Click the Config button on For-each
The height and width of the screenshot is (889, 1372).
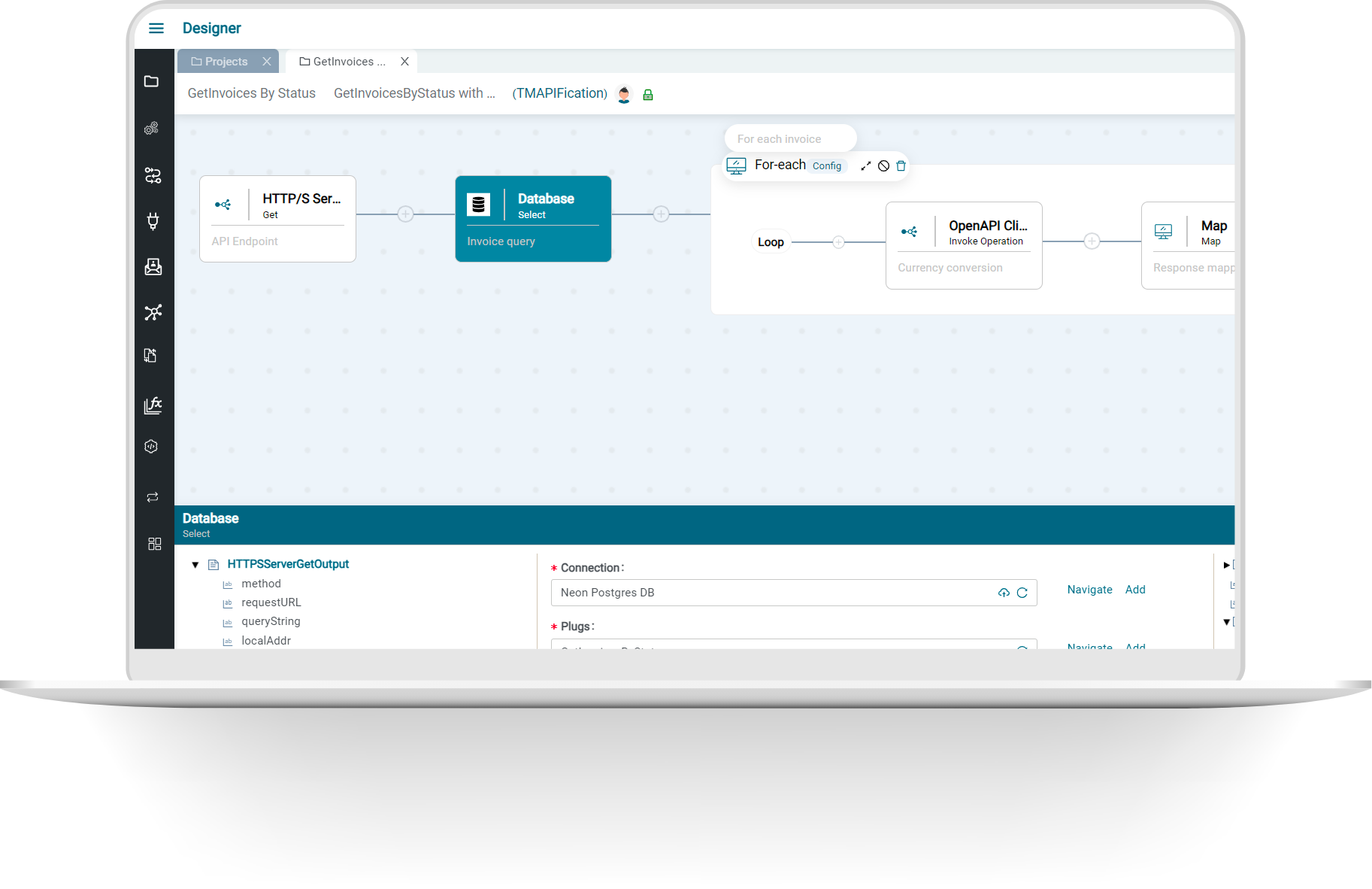pos(826,166)
